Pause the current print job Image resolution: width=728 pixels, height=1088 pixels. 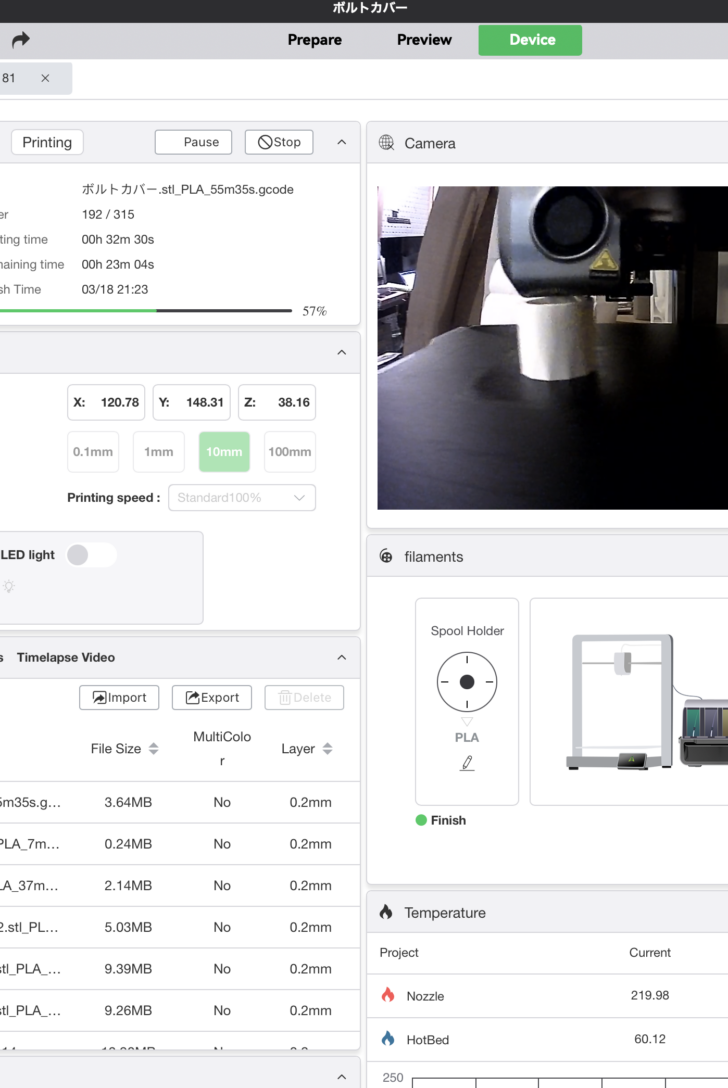[x=193, y=142]
